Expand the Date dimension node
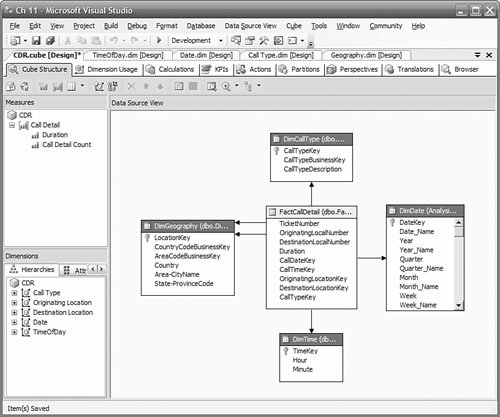This screenshot has width=500, height=417. (x=14, y=322)
